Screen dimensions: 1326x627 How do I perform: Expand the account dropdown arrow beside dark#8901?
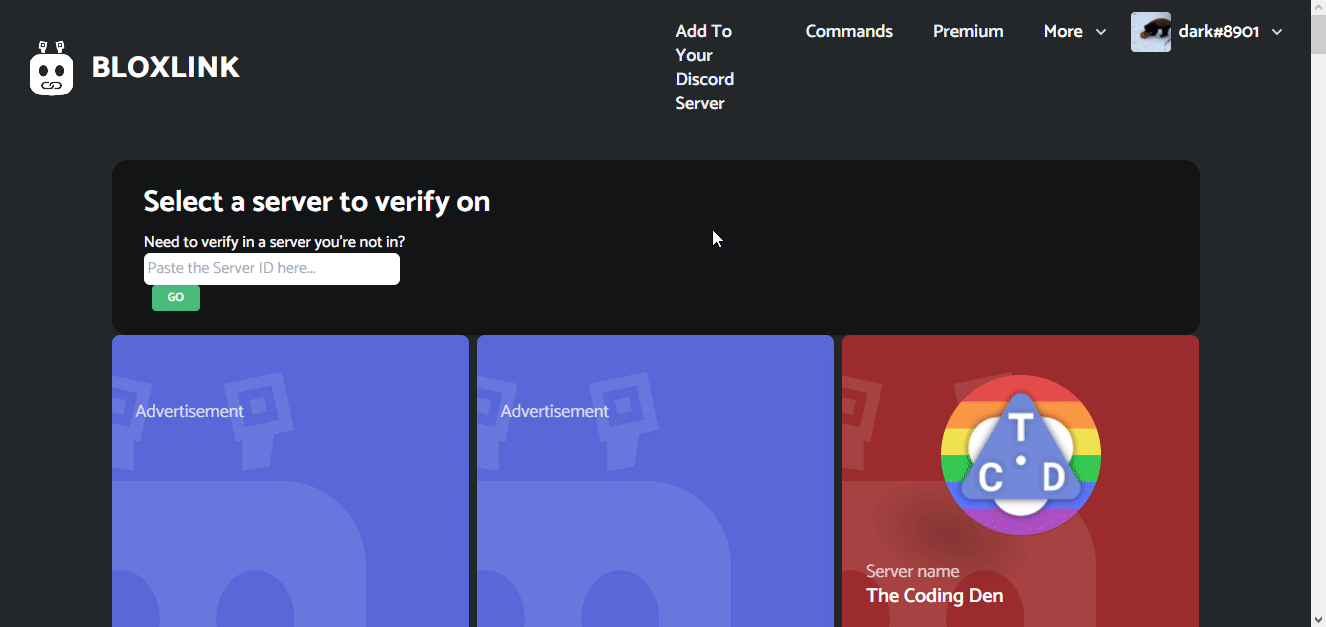[1276, 32]
